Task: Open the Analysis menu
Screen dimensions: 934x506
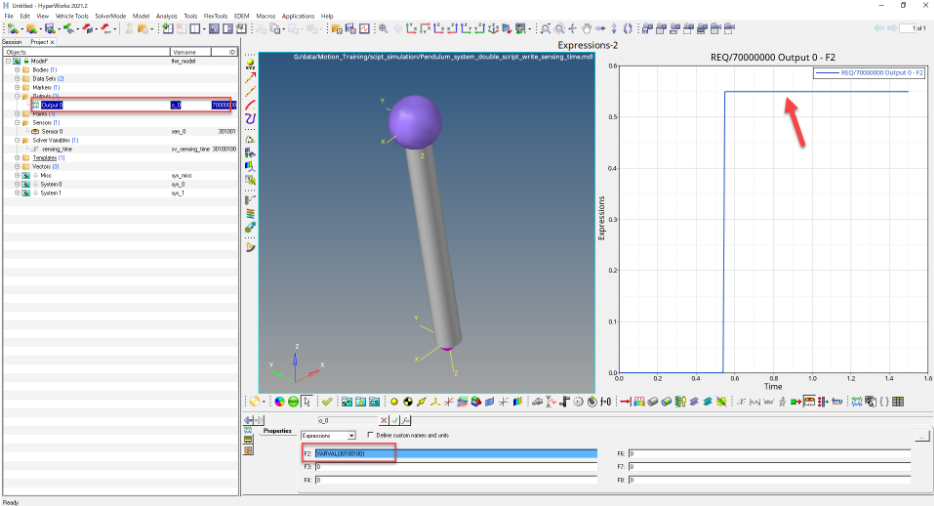Action: click(166, 16)
